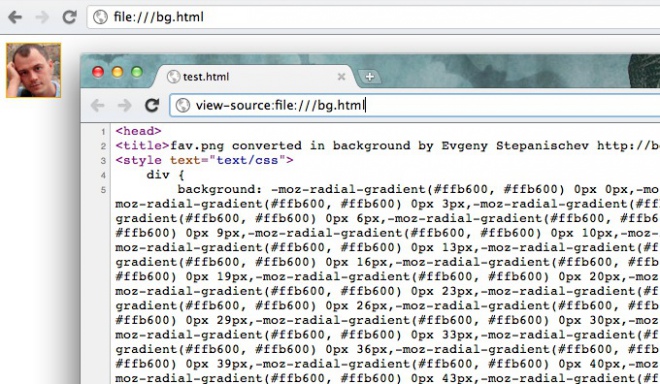
Task: Click the <title> tag on line 2
Action: pyautogui.click(x=142, y=146)
